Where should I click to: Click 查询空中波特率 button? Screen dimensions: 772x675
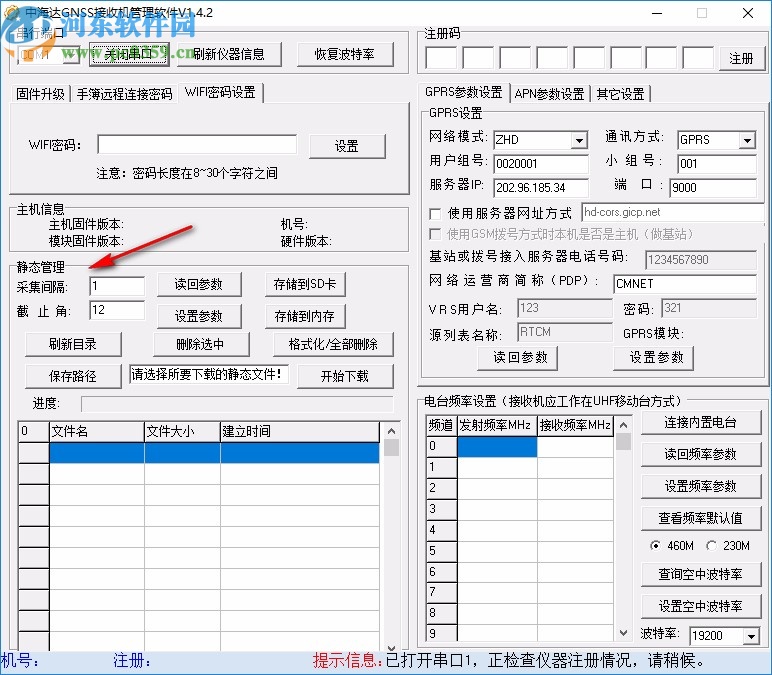(x=701, y=574)
